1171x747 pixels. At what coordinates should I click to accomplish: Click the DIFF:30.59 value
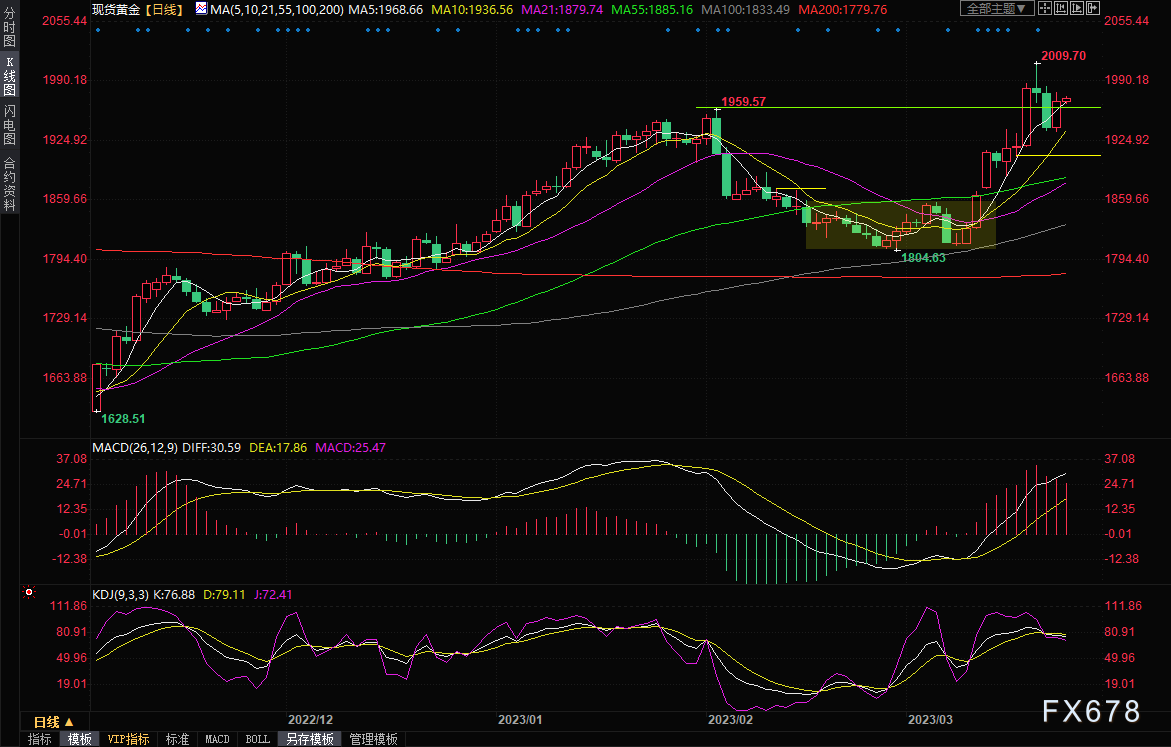(x=211, y=448)
